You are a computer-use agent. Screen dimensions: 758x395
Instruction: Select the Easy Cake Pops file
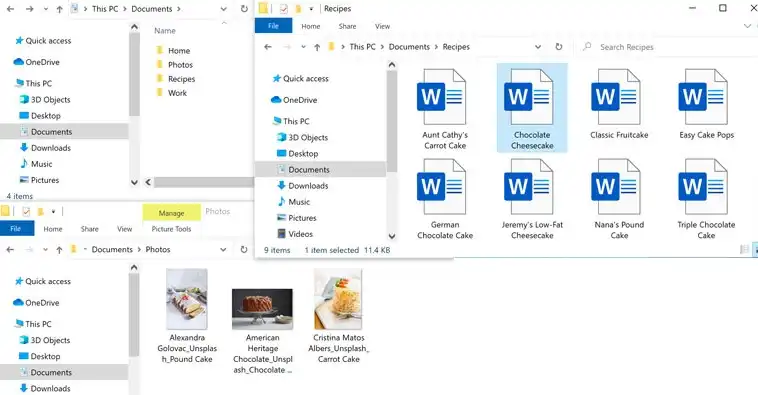pyautogui.click(x=706, y=104)
